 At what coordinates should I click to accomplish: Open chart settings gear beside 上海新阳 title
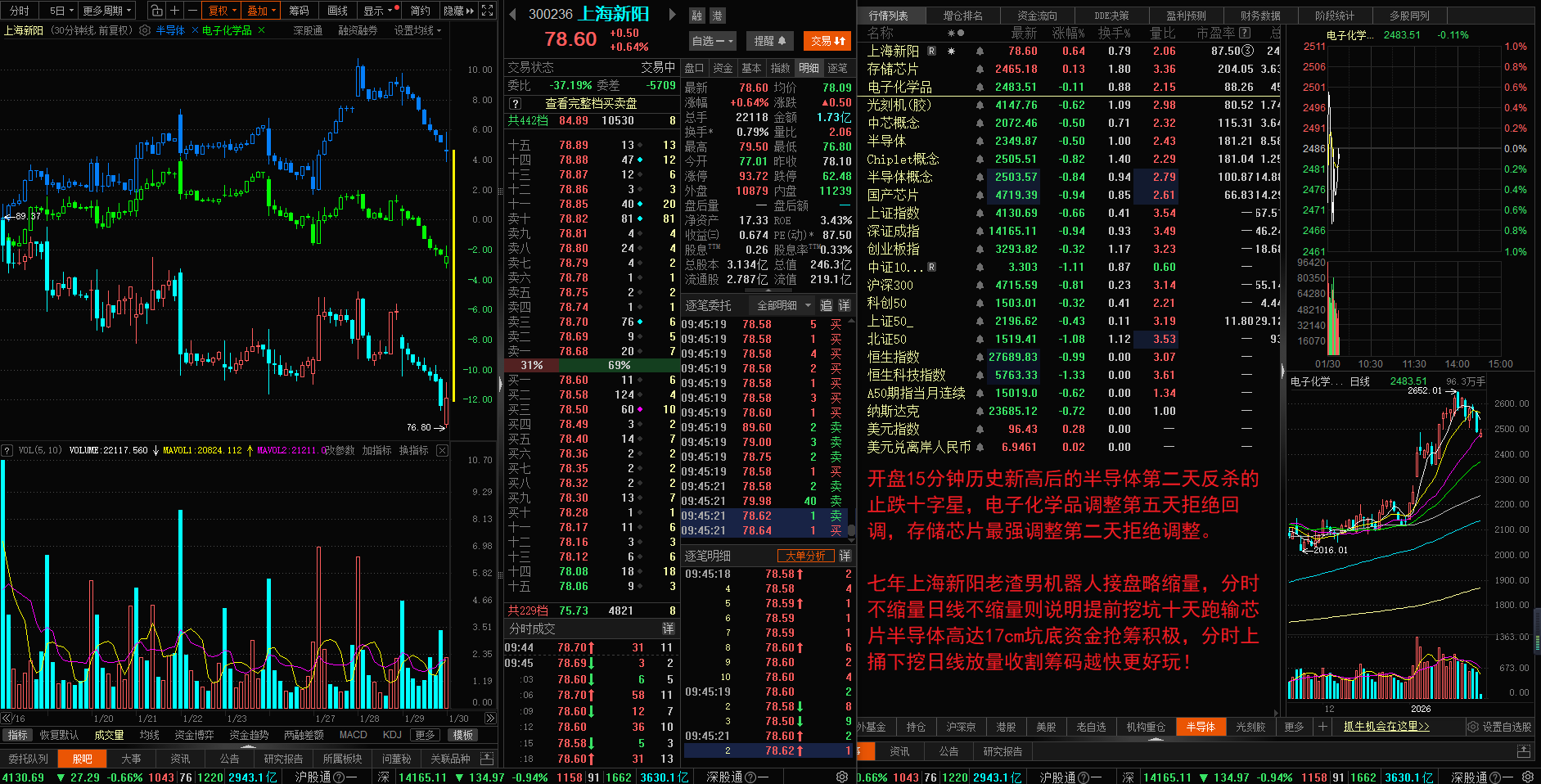[145, 30]
